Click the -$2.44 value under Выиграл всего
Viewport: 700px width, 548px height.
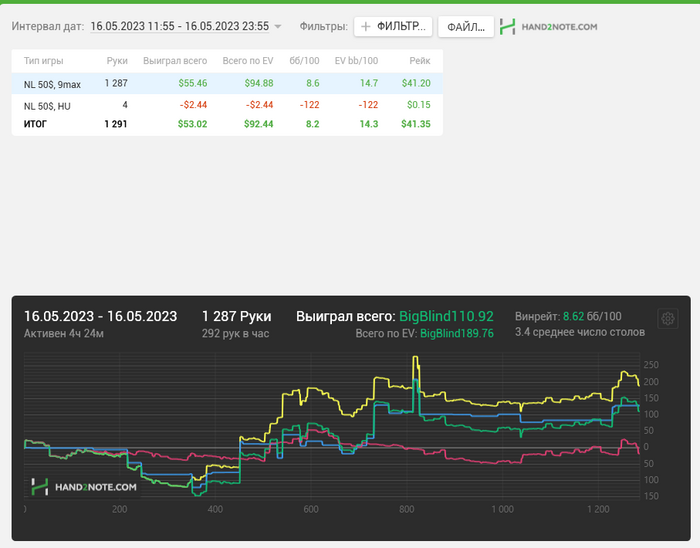tap(193, 105)
